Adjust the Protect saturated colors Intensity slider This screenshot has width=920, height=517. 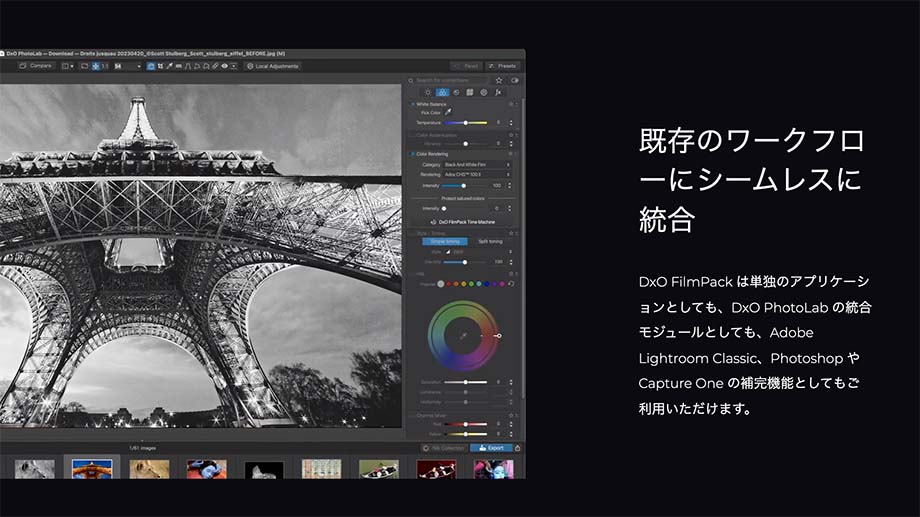[444, 208]
